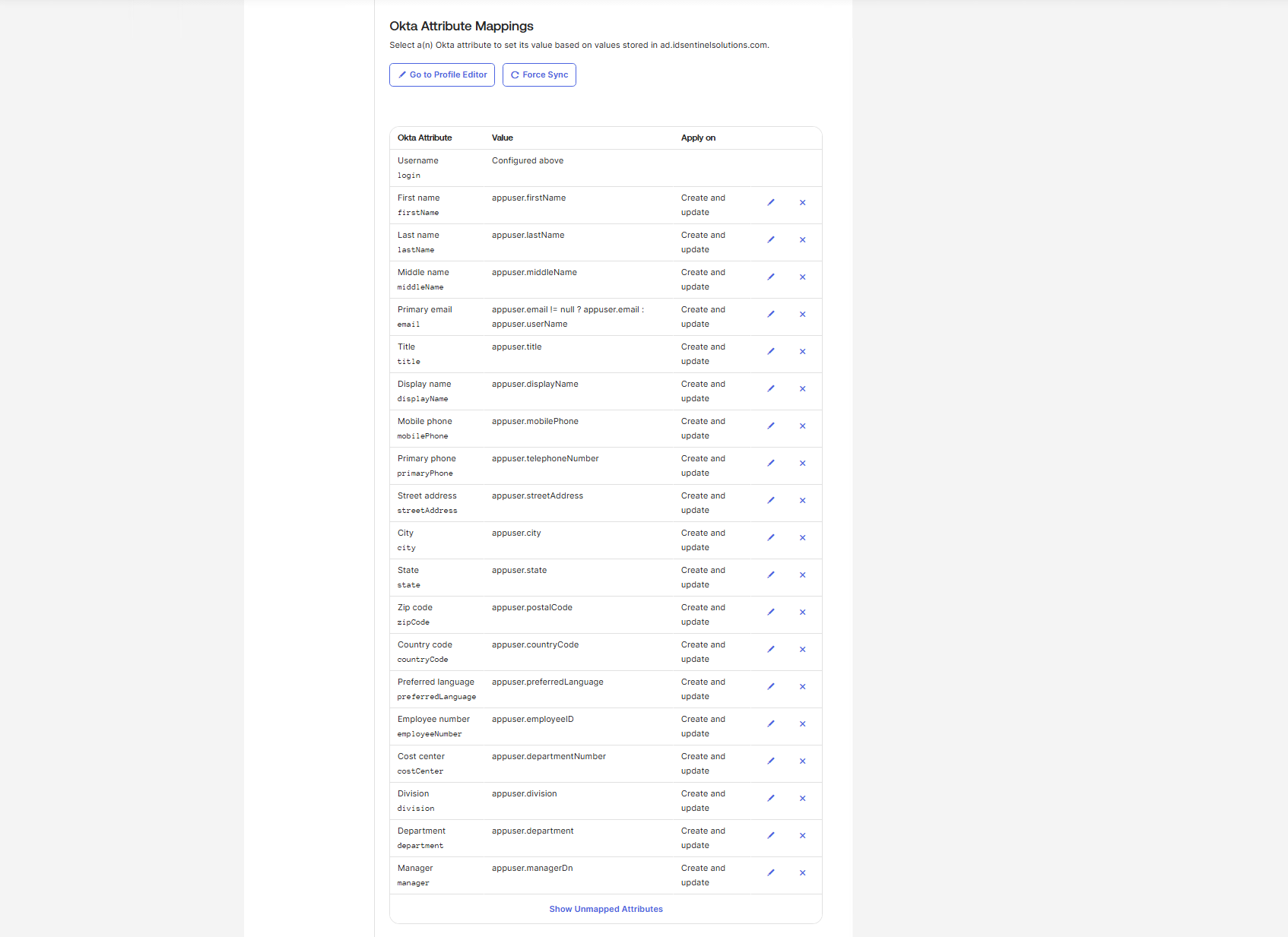The height and width of the screenshot is (937, 1288).
Task: Edit the Employee number mapping
Action: point(771,723)
